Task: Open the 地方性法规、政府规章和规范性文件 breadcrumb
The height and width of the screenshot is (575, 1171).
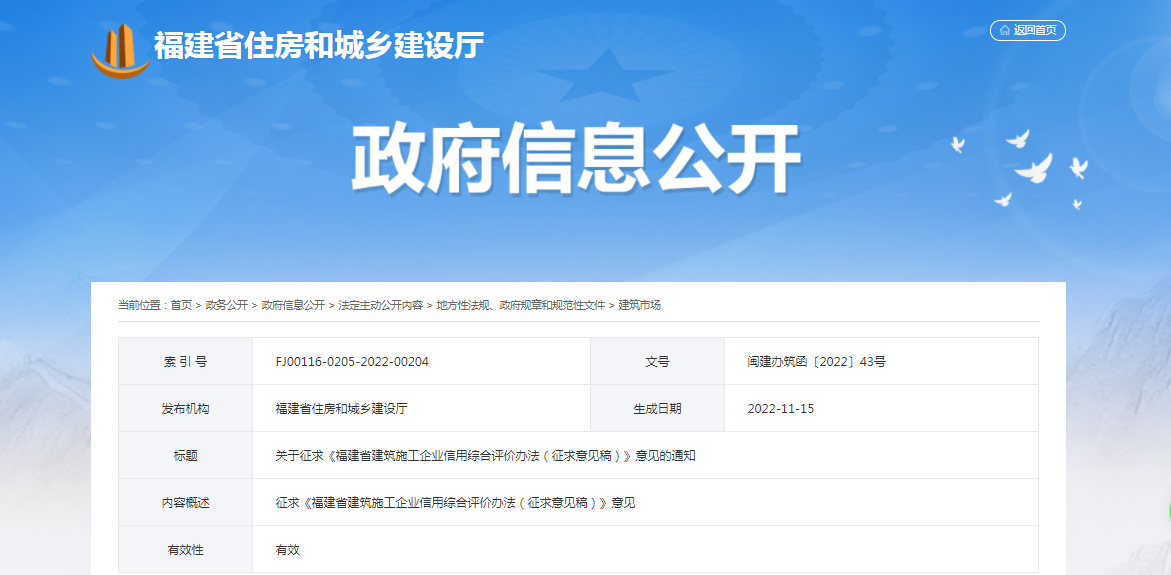Action: 521,305
